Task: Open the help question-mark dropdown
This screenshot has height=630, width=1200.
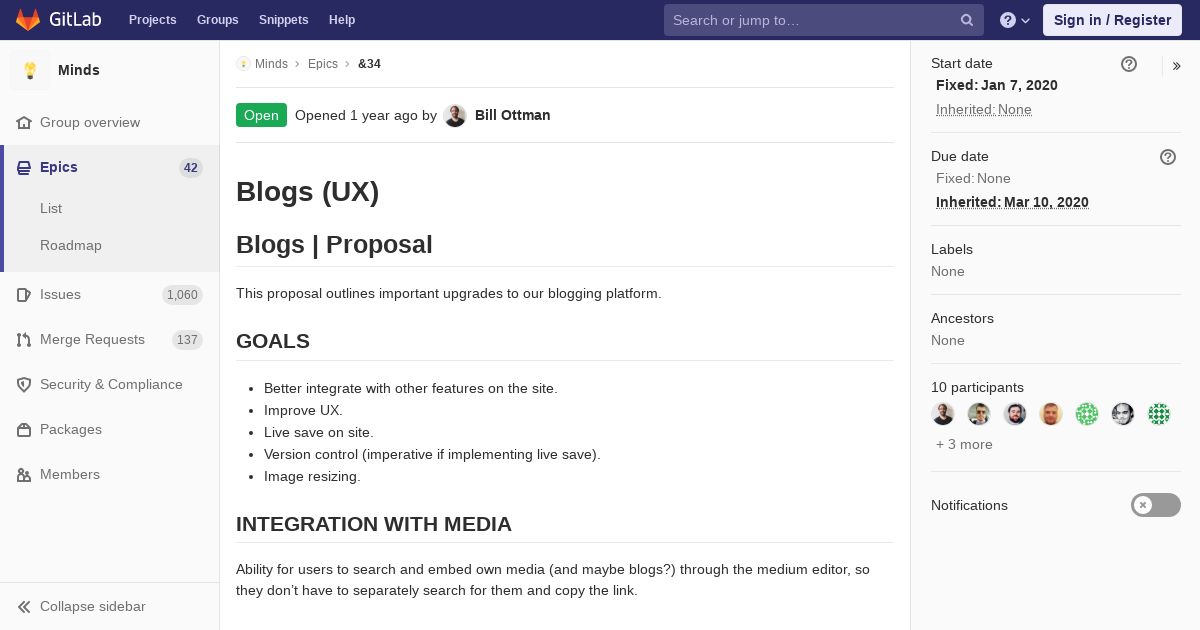Action: (1015, 20)
